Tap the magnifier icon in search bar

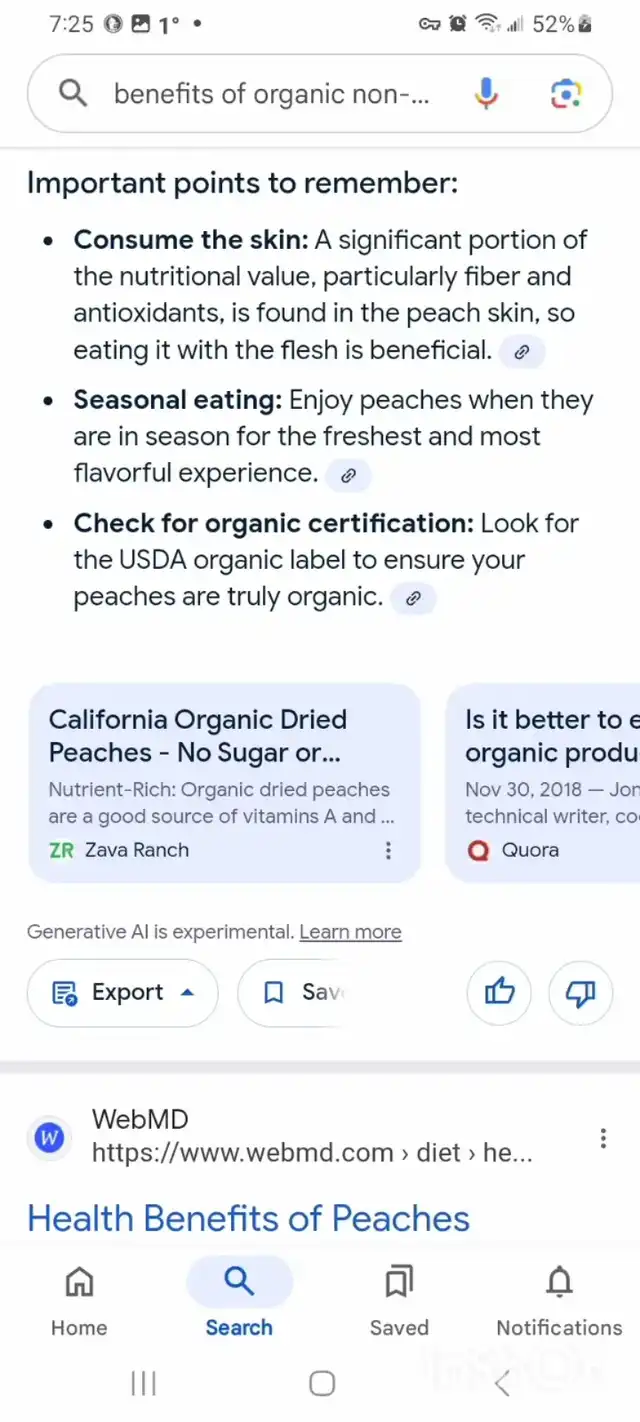[72, 94]
